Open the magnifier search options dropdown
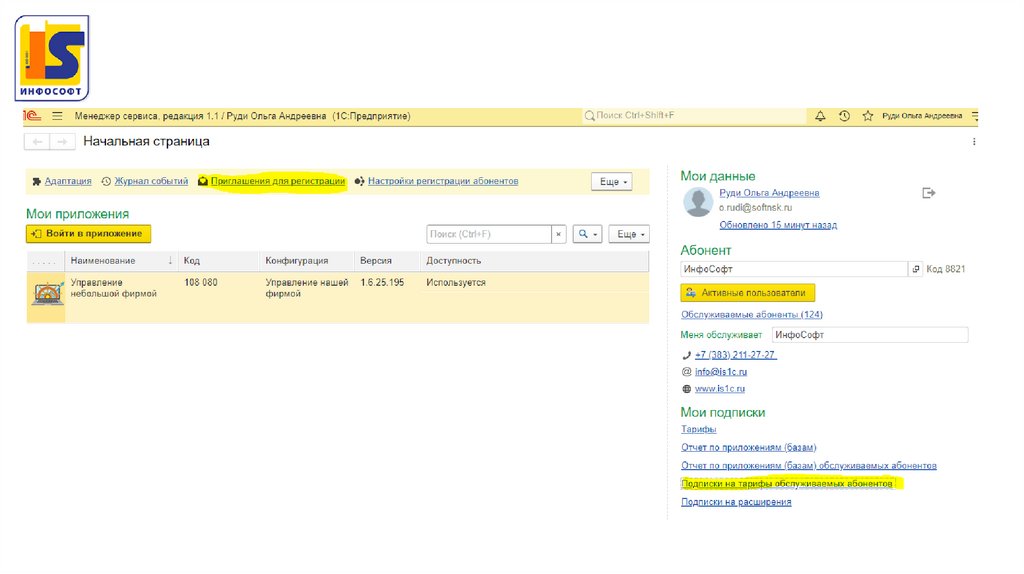The image size is (1024, 574). click(x=587, y=234)
